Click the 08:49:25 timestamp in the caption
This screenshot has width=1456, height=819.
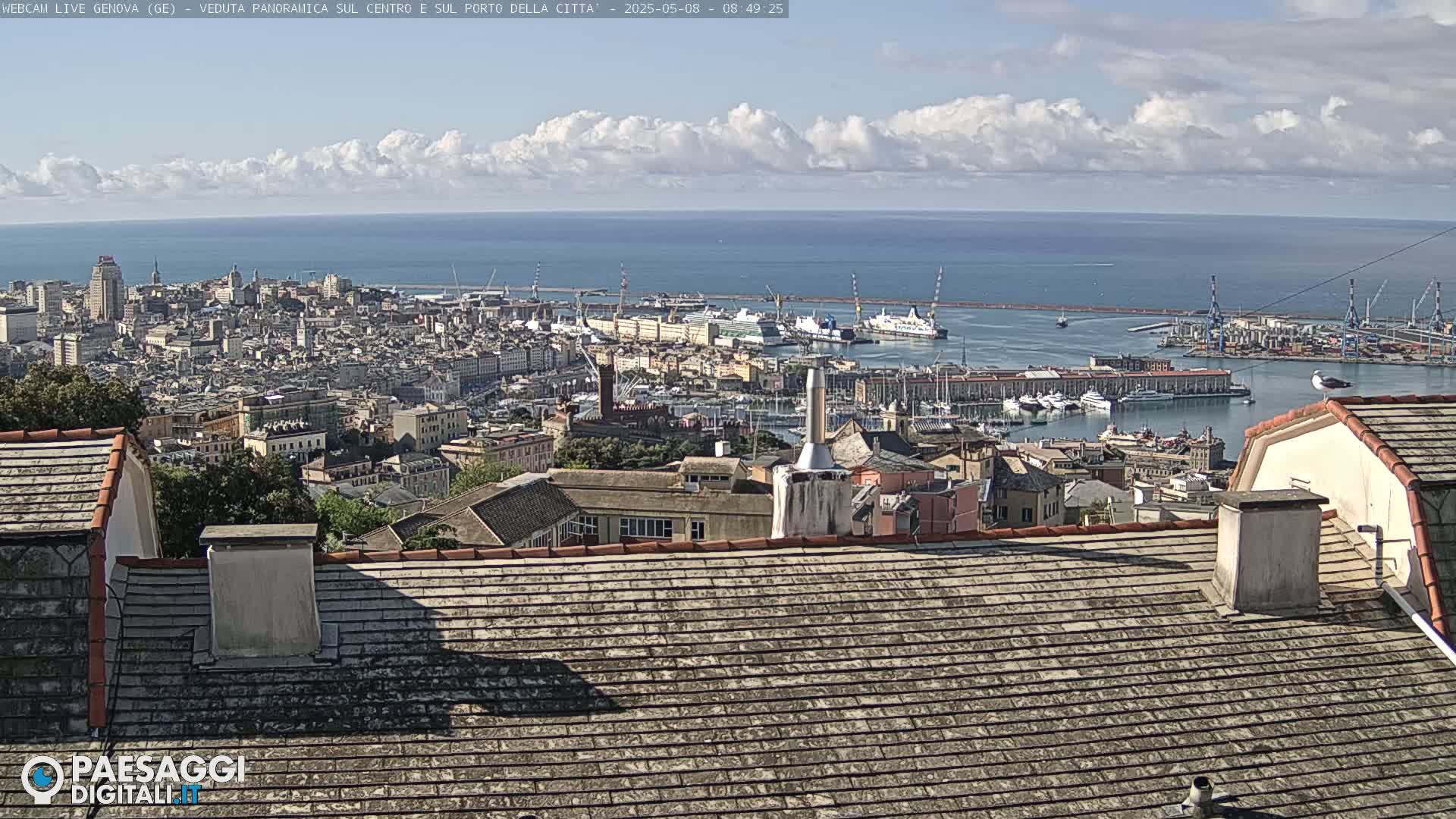752,8
